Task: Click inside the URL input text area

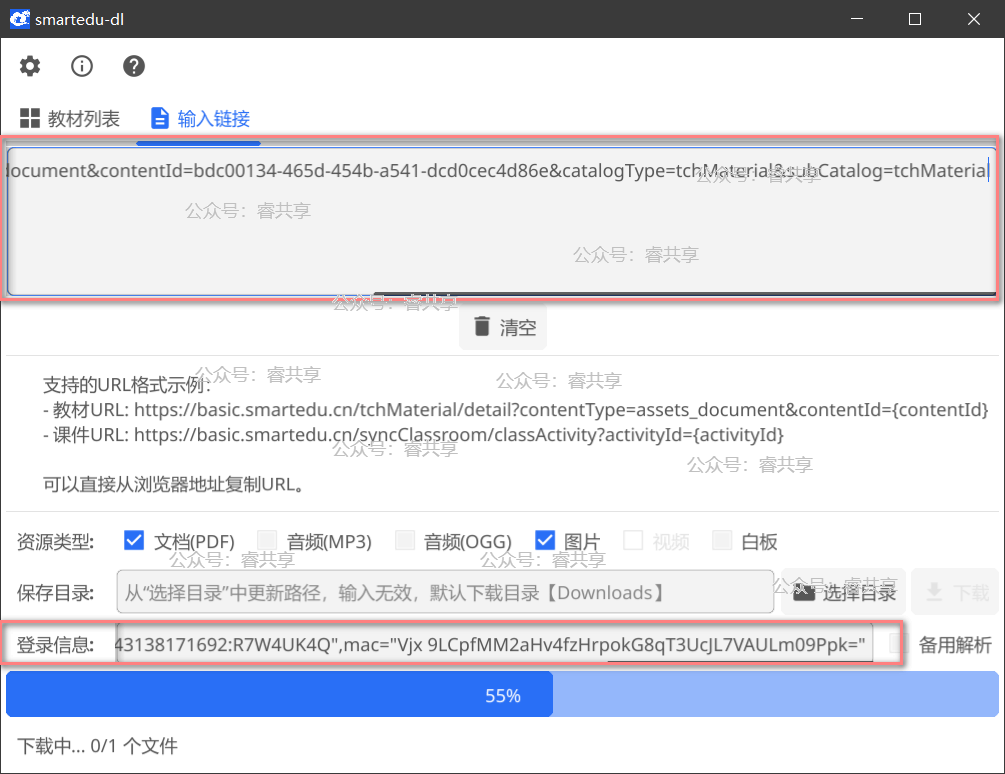Action: [501, 221]
